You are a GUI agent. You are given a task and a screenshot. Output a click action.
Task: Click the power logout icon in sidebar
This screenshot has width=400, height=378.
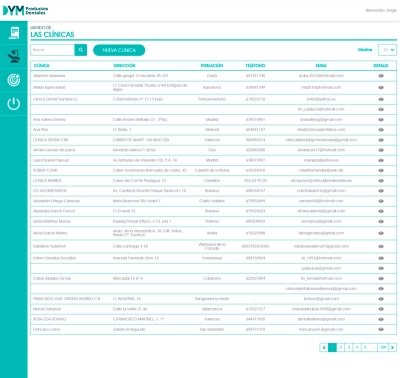coord(14,104)
